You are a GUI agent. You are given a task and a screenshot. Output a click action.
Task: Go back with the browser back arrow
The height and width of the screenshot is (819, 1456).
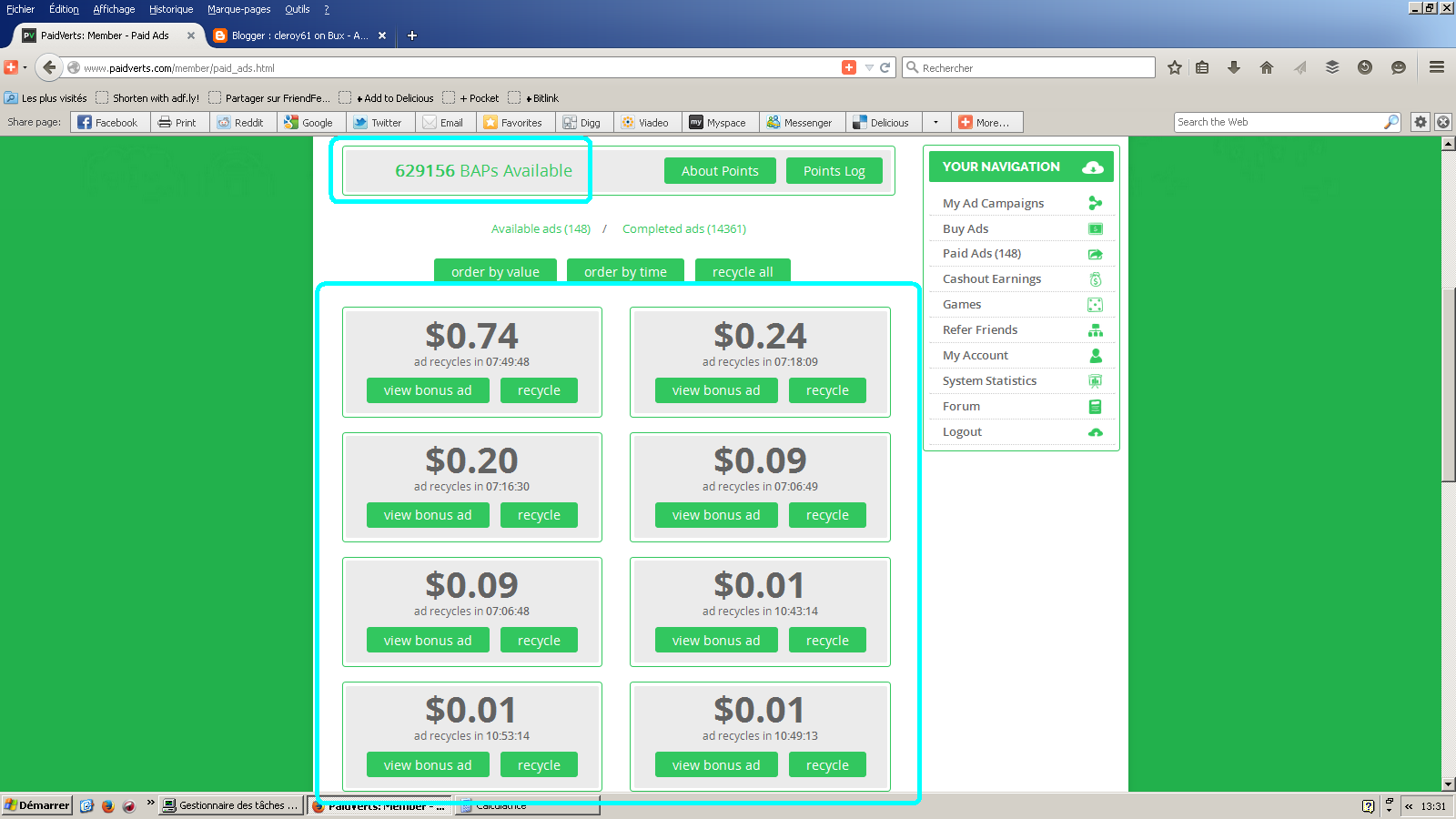[x=50, y=67]
